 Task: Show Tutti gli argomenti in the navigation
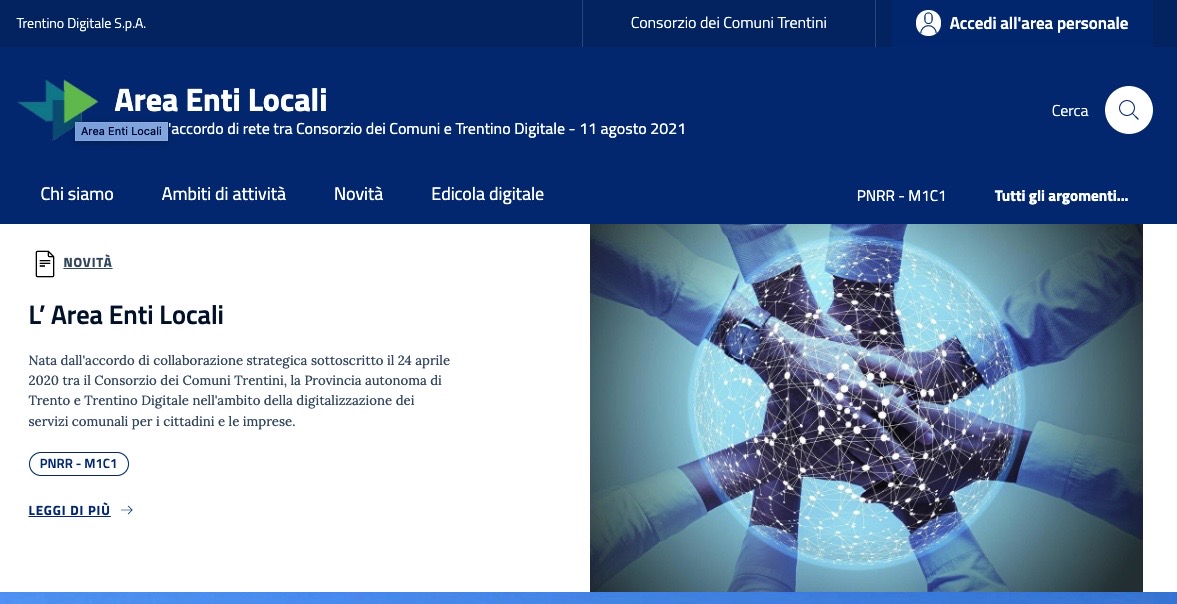point(1061,196)
